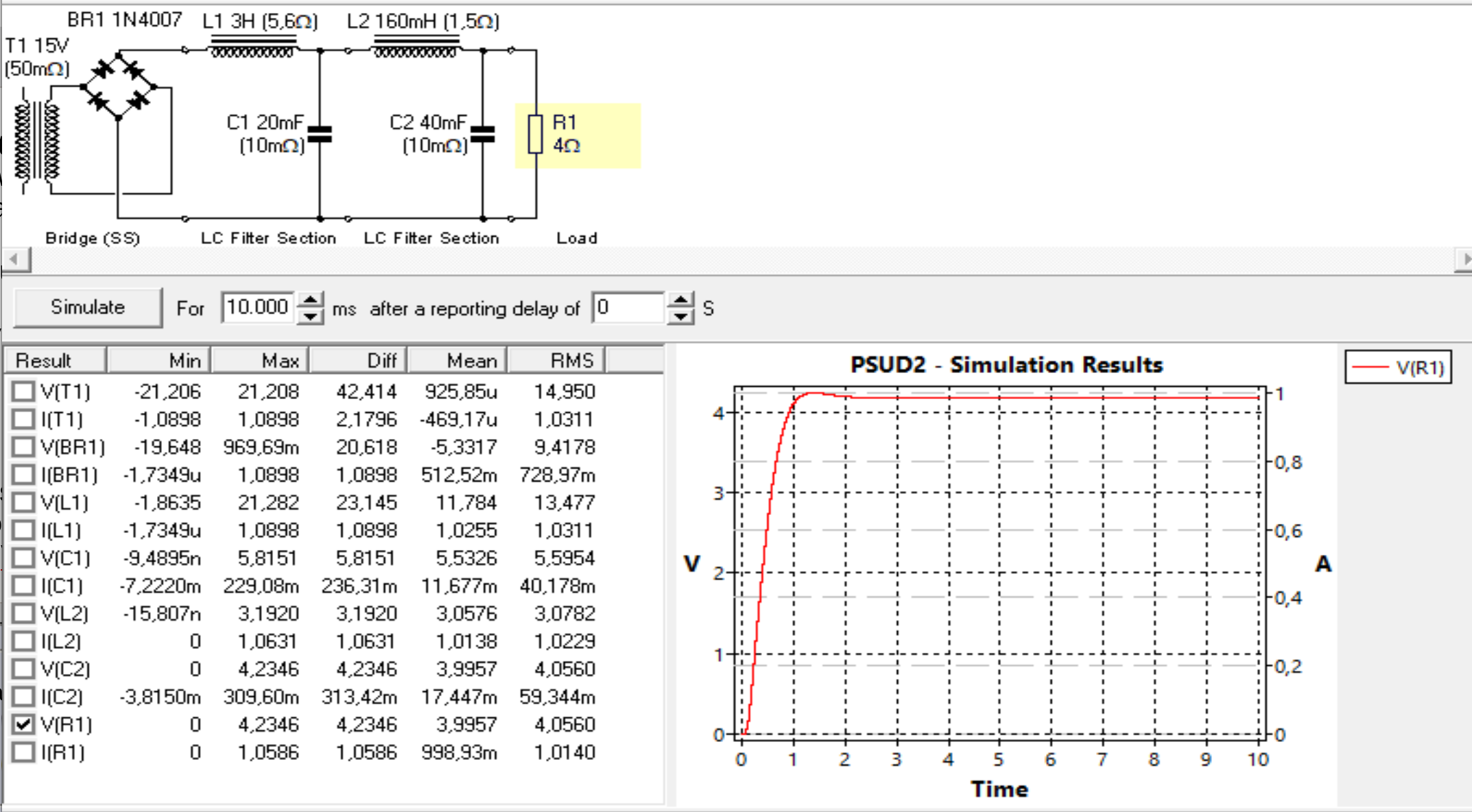Image resolution: width=1472 pixels, height=812 pixels.
Task: Enable the I(L1) result checkbox
Action: 23,530
